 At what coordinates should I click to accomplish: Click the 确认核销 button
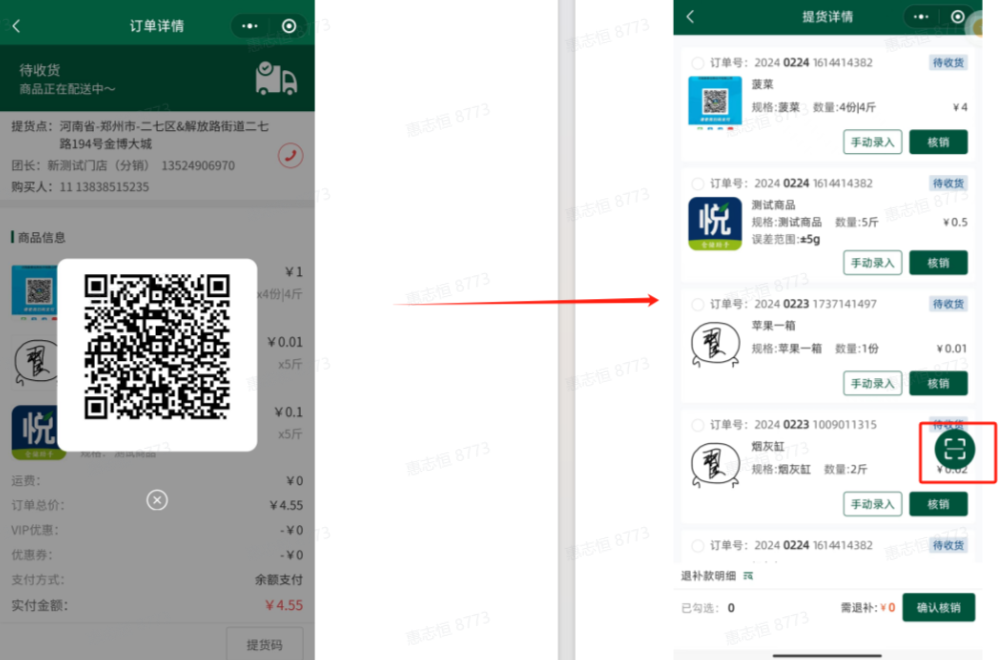click(938, 608)
